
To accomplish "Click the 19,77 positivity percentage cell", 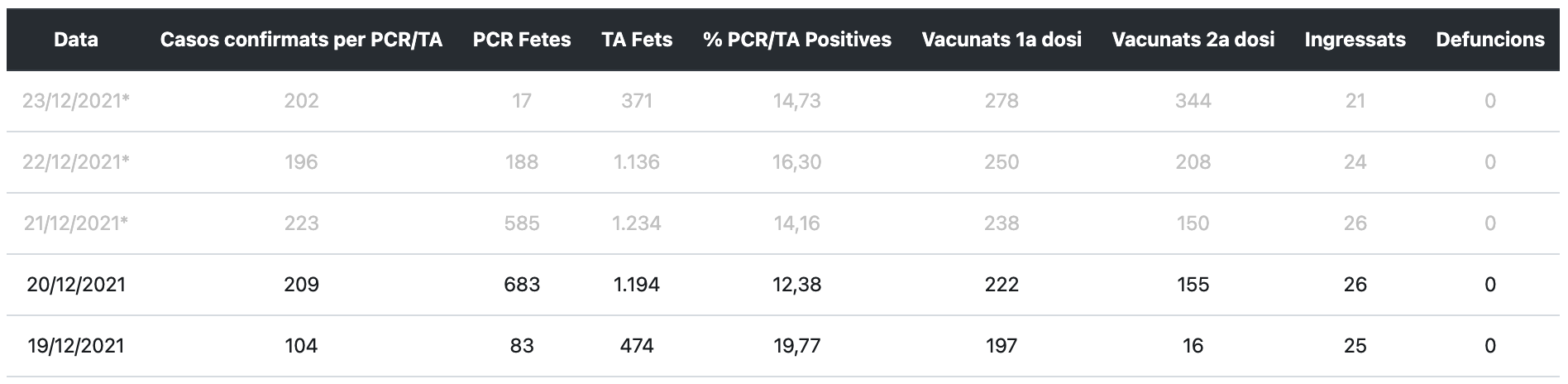I will [x=797, y=346].
